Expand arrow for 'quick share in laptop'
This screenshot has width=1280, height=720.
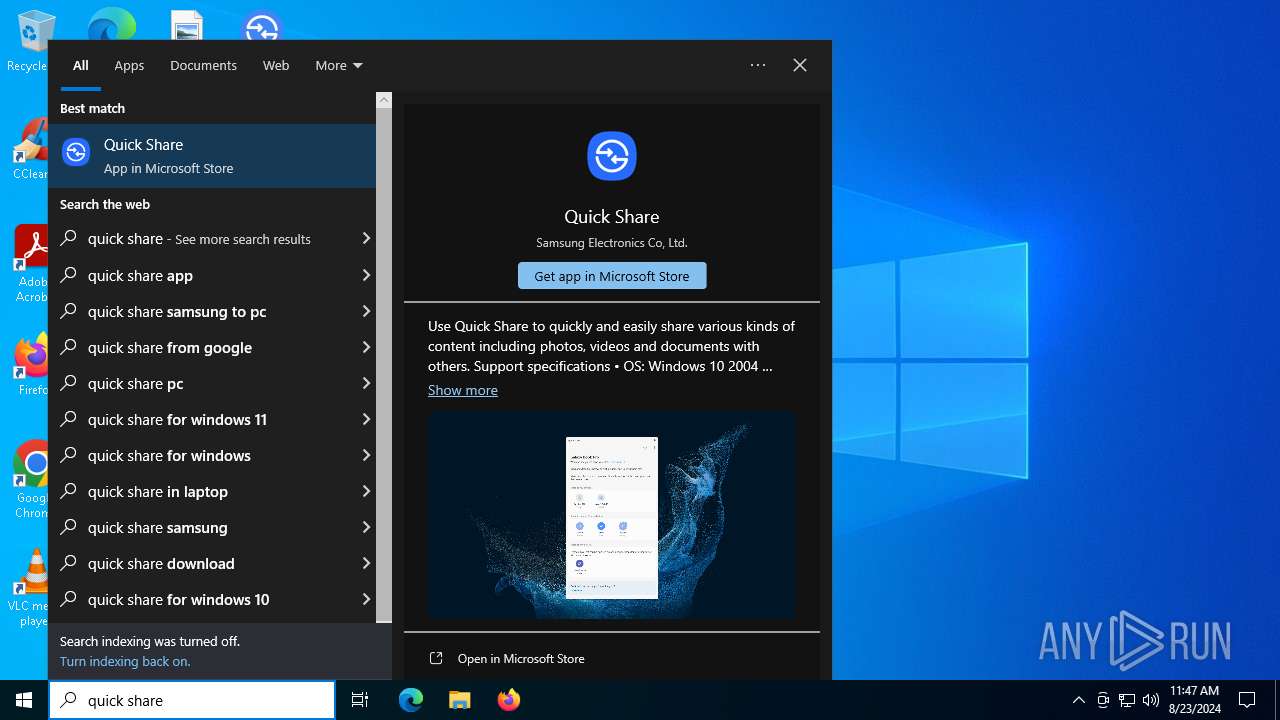366,491
